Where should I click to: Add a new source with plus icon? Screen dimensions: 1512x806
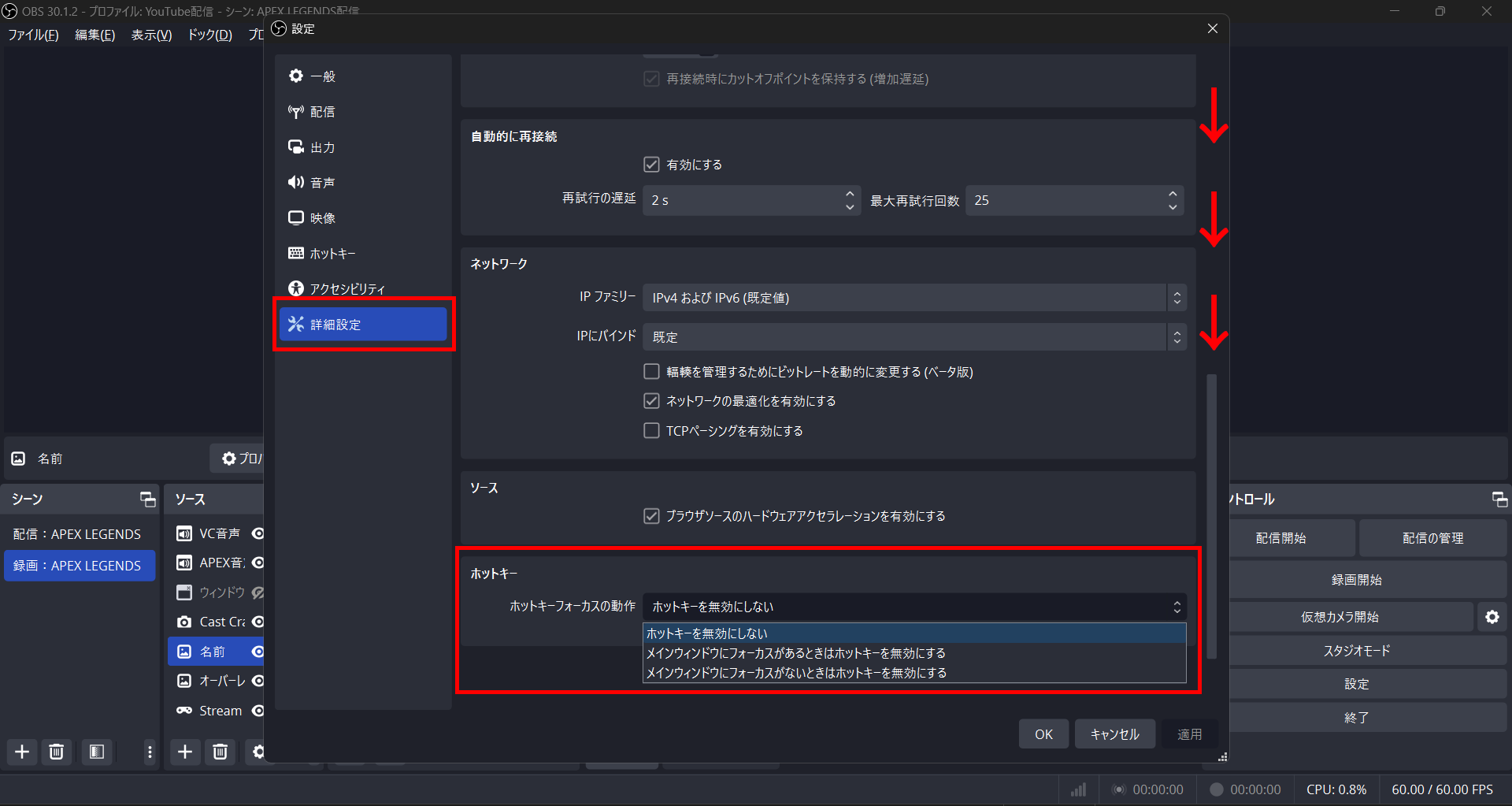185,752
